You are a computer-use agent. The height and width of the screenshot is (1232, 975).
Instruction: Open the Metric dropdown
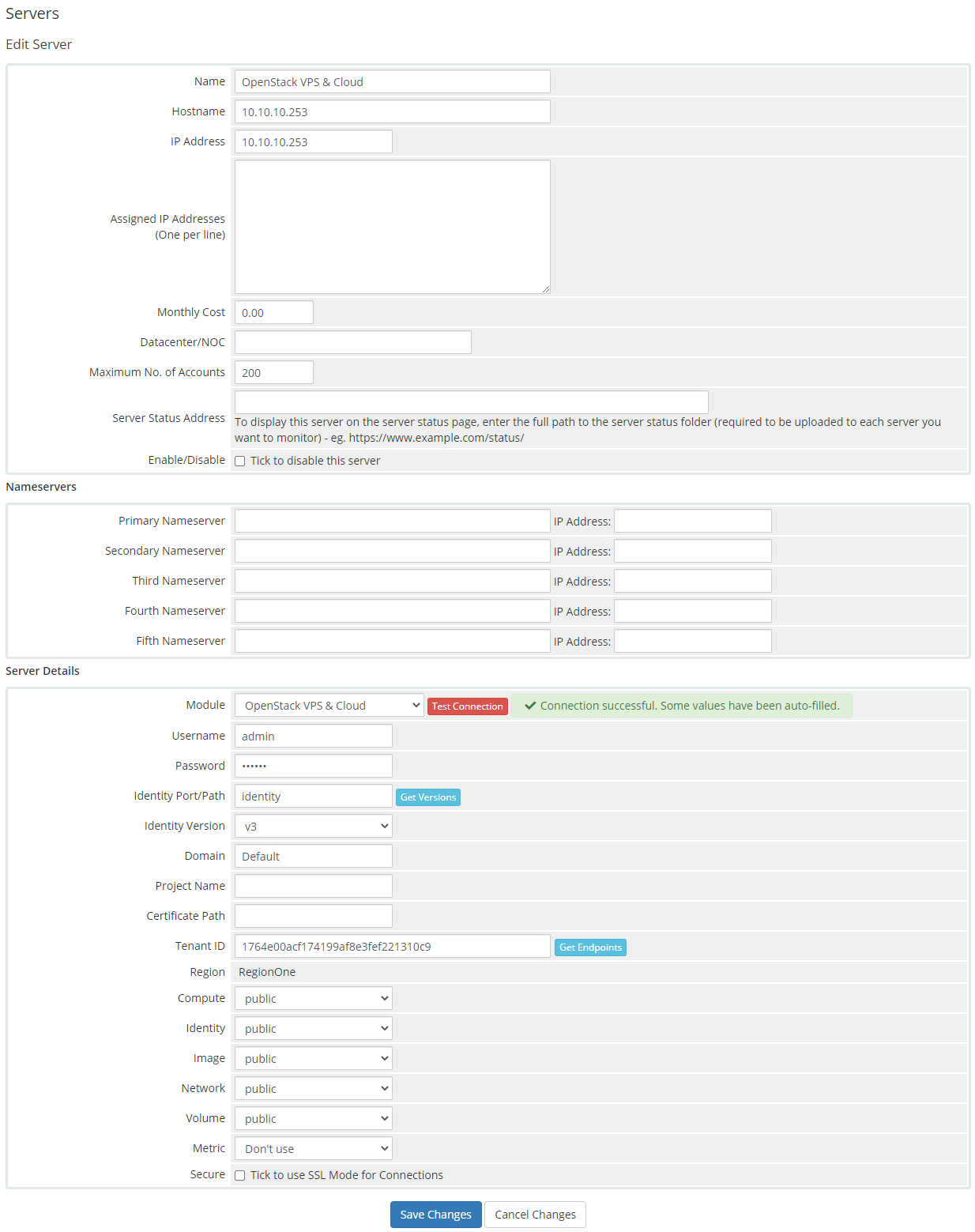pyautogui.click(x=314, y=1149)
